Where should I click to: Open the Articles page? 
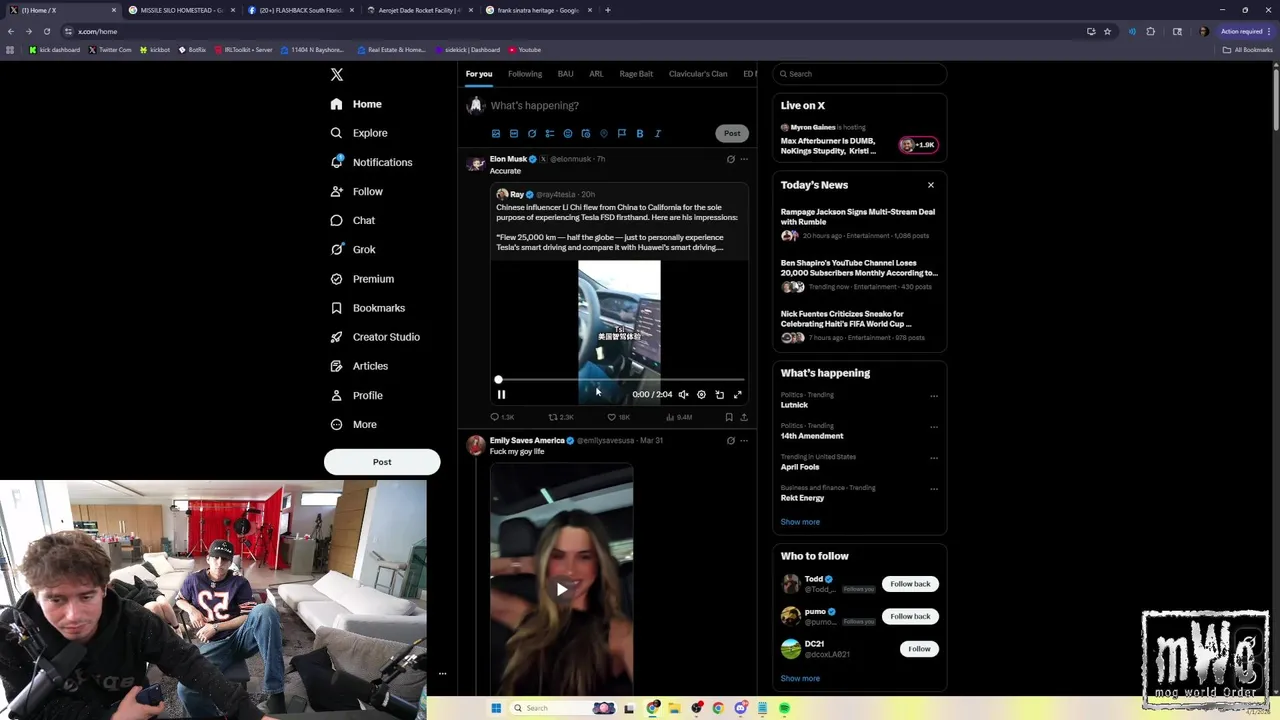(359, 366)
